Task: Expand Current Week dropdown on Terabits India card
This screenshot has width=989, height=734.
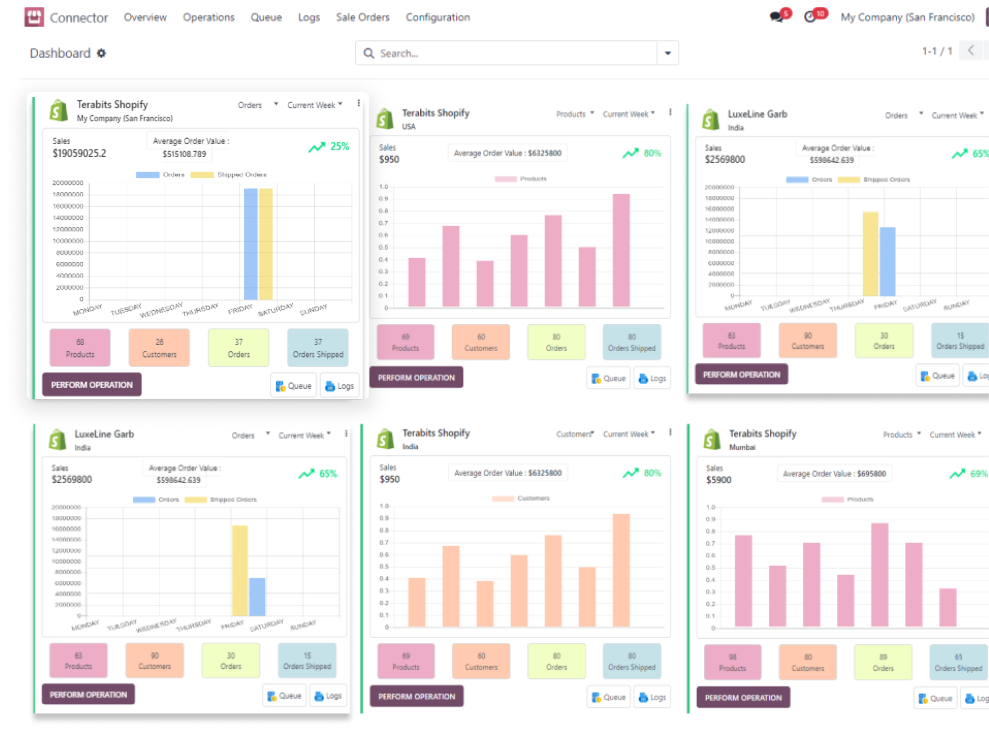Action: [629, 434]
